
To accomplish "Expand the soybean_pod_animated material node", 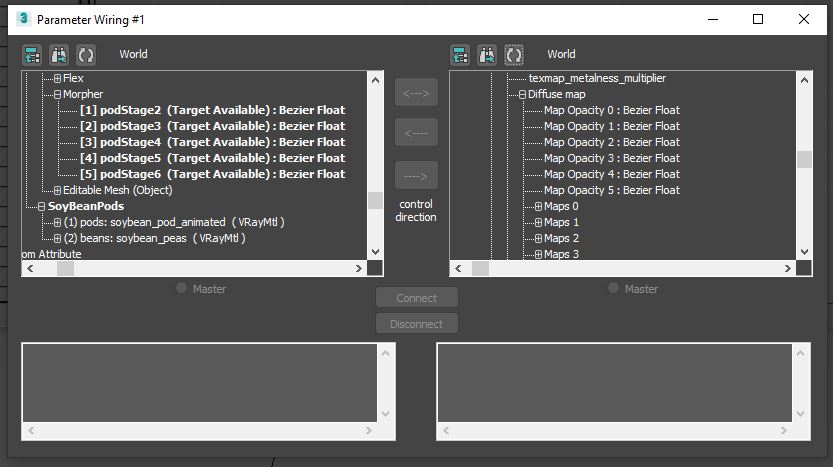I will pos(57,223).
